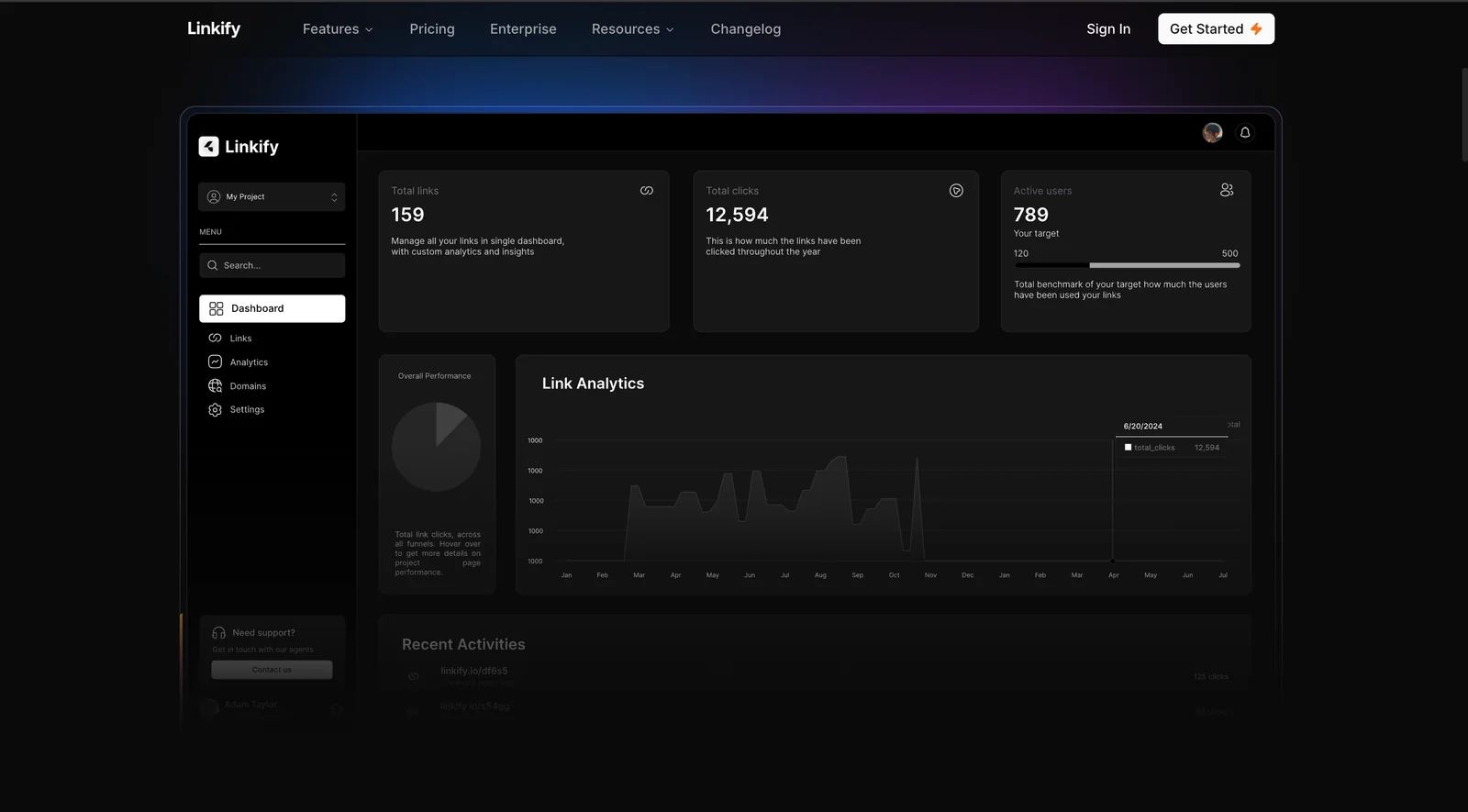The height and width of the screenshot is (812, 1468).
Task: Click the 6/20/2024 tooltip date
Action: click(1142, 426)
